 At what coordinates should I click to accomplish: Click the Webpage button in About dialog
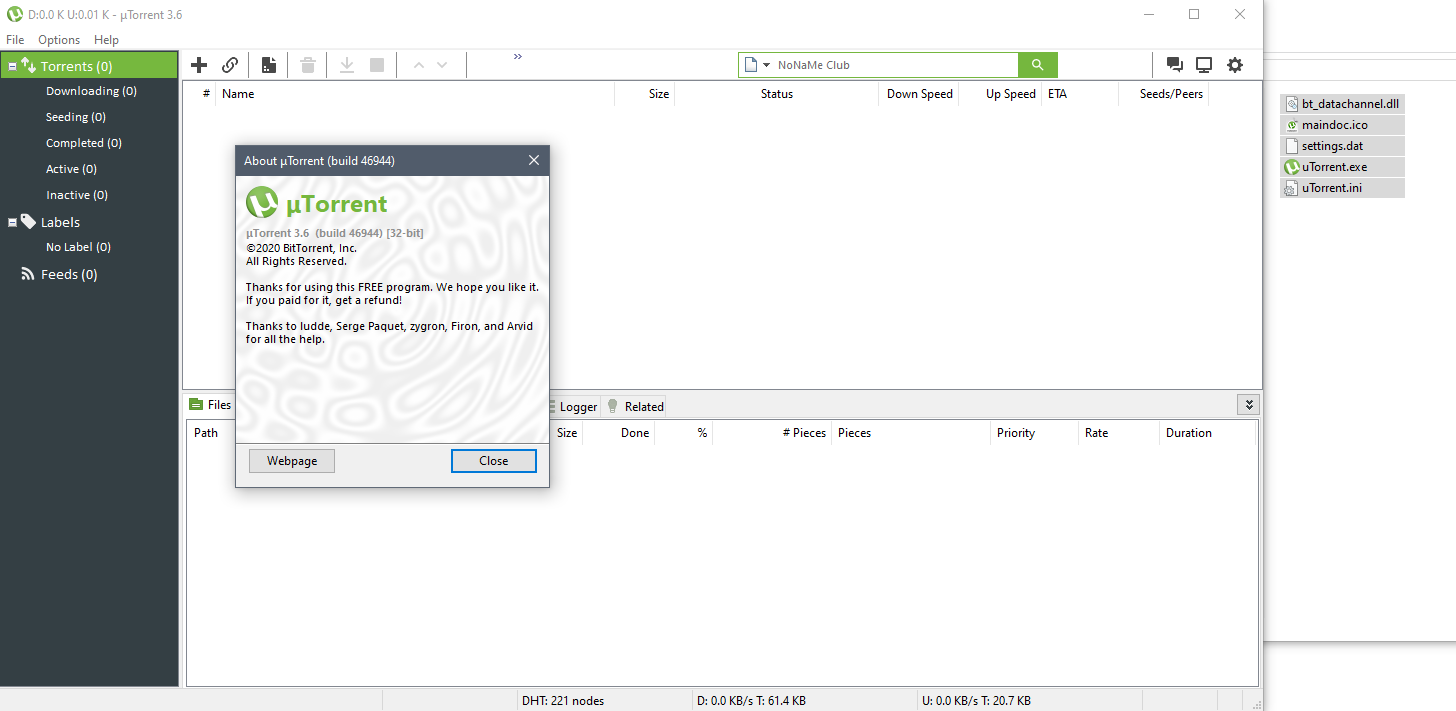(x=291, y=461)
